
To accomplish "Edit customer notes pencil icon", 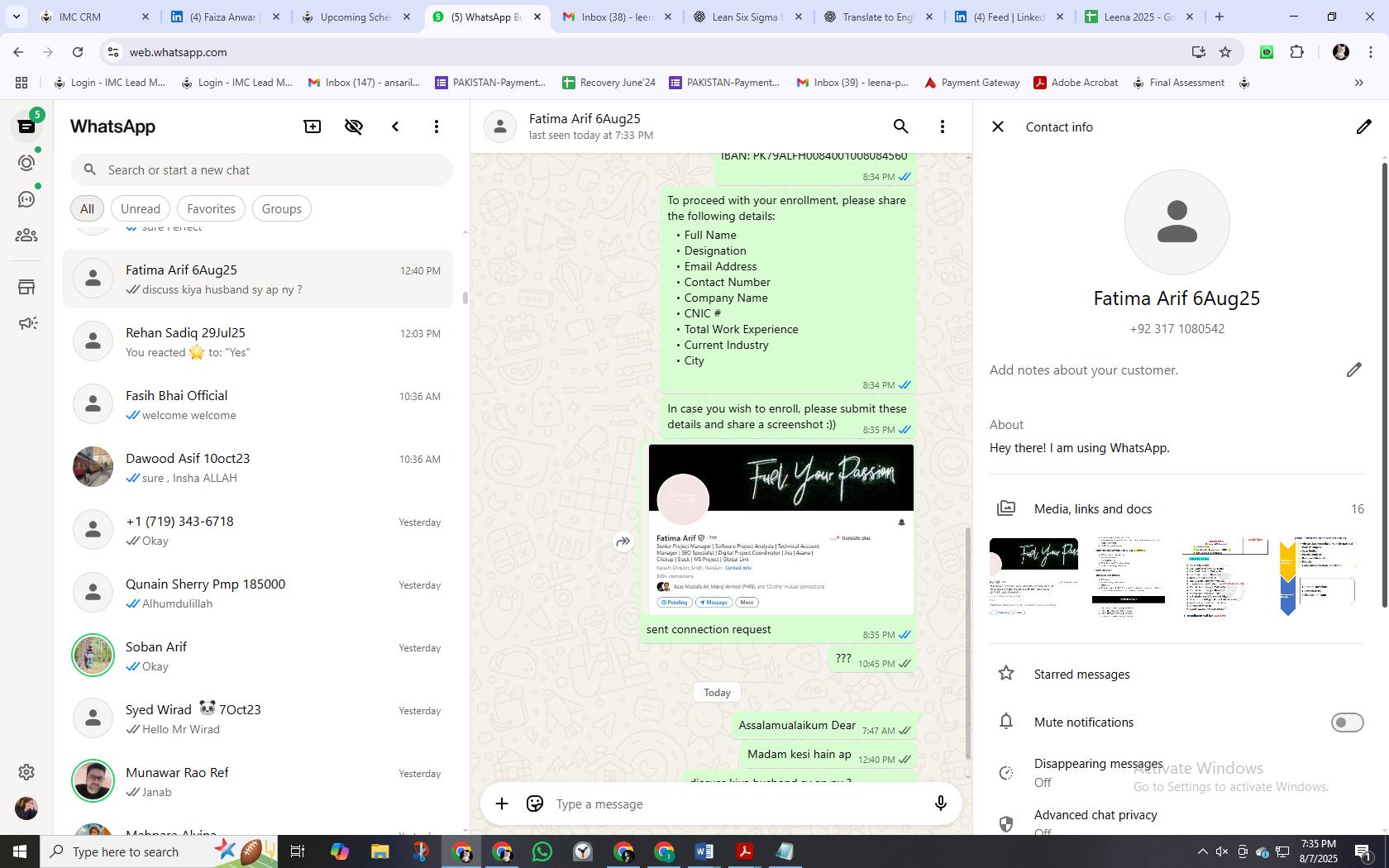I will 1353,370.
